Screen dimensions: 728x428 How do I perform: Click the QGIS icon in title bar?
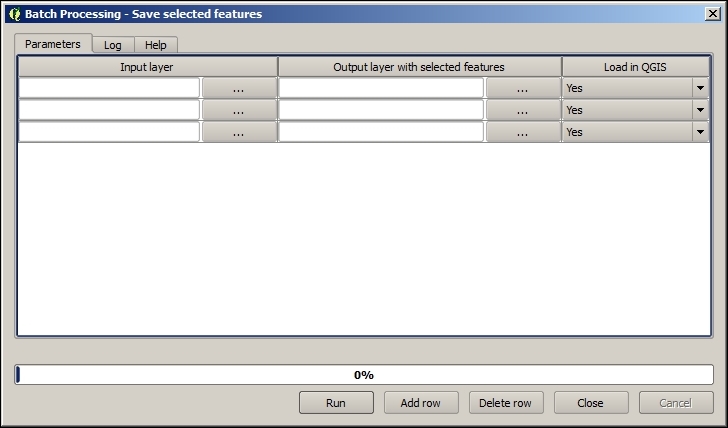click(x=15, y=14)
